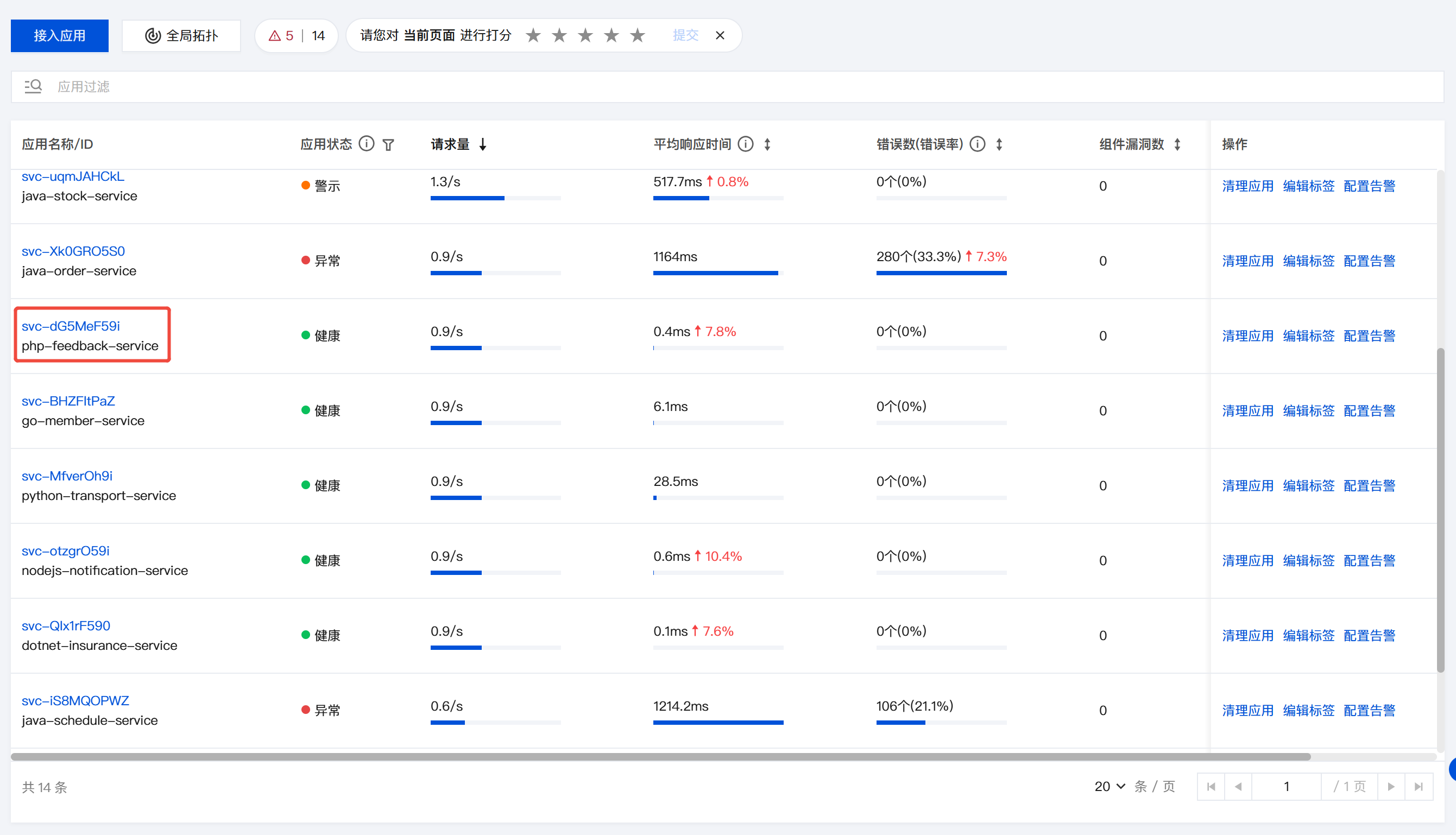
Task: Select the first rating star
Action: (533, 35)
